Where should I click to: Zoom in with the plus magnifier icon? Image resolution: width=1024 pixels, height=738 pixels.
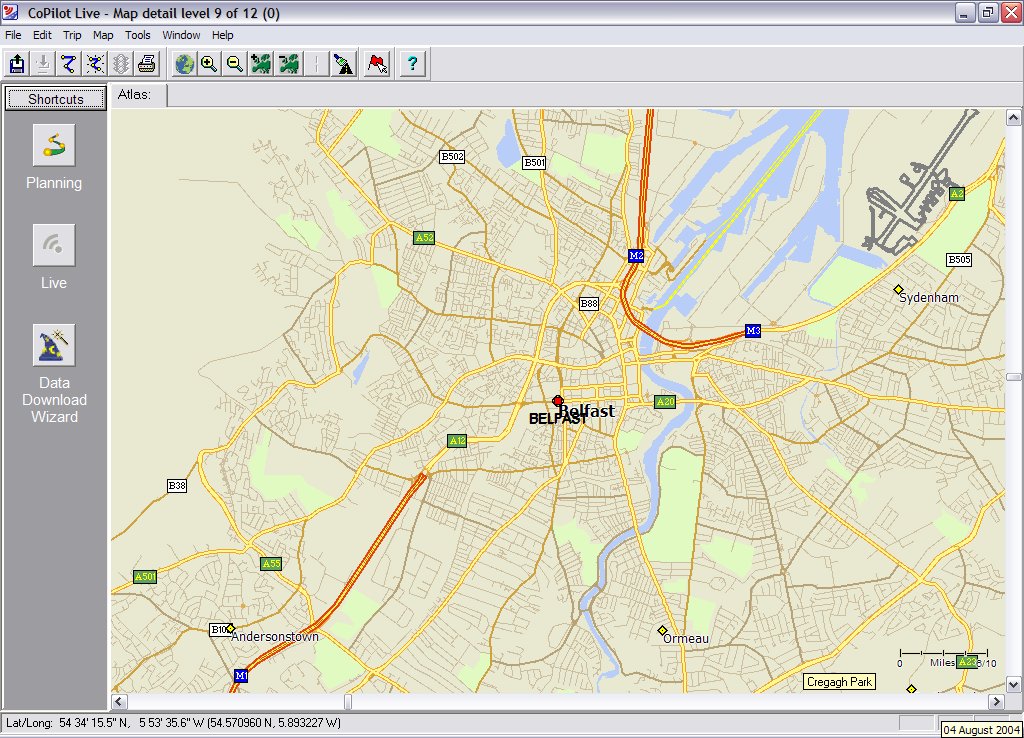pyautogui.click(x=210, y=64)
